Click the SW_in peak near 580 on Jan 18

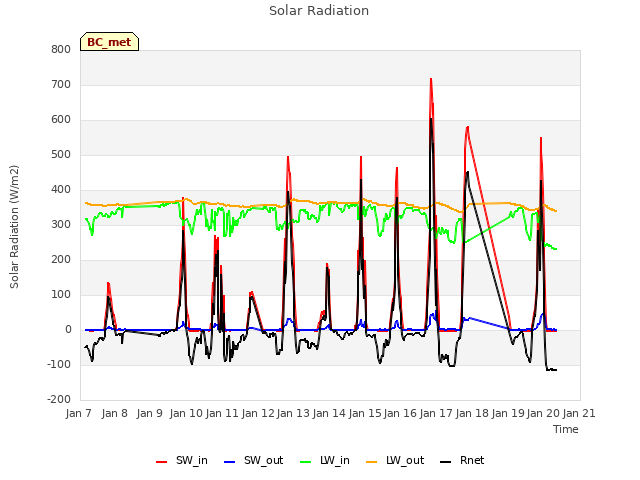pyautogui.click(x=467, y=127)
